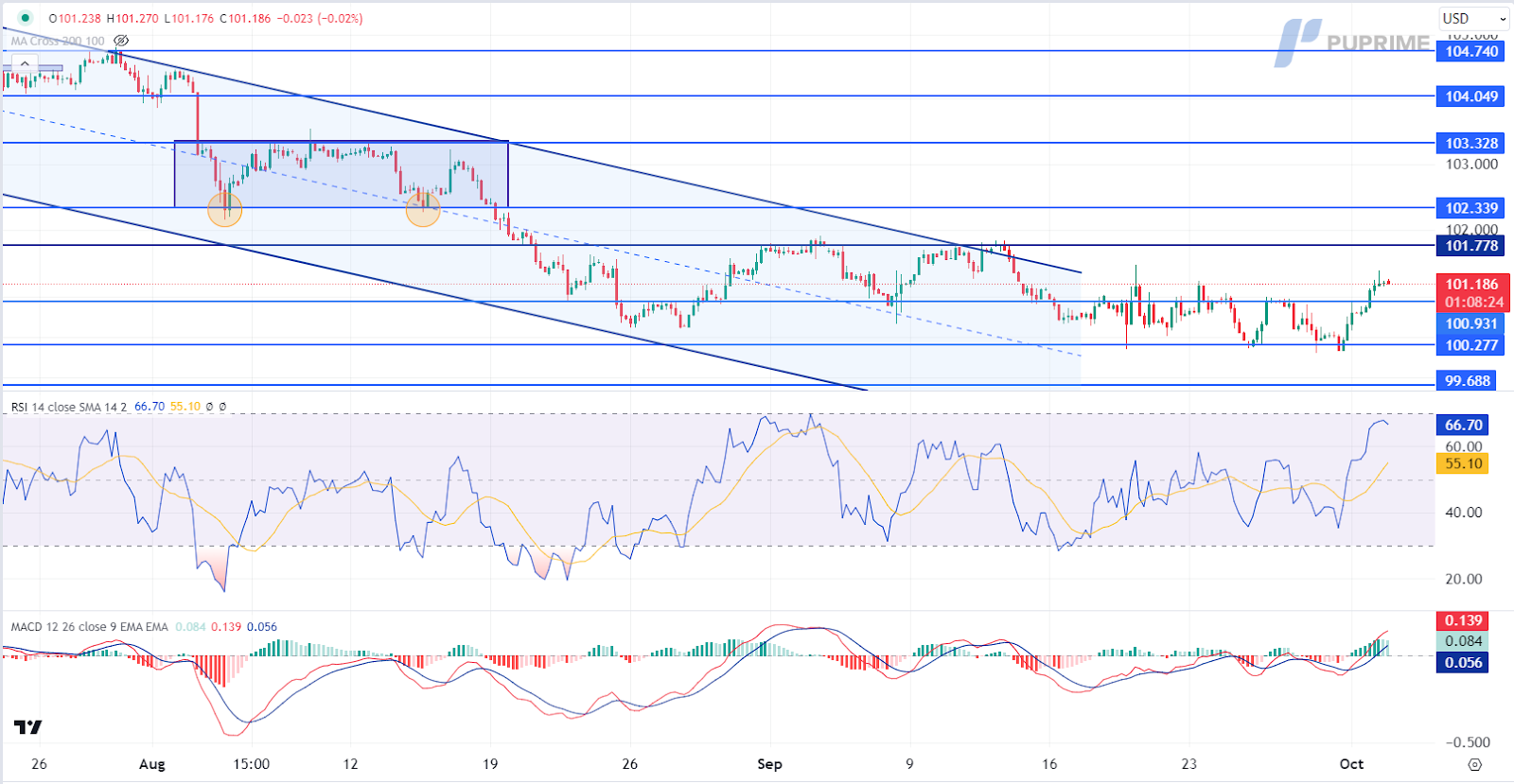Click the RSI legend value 66.70

tap(150, 407)
